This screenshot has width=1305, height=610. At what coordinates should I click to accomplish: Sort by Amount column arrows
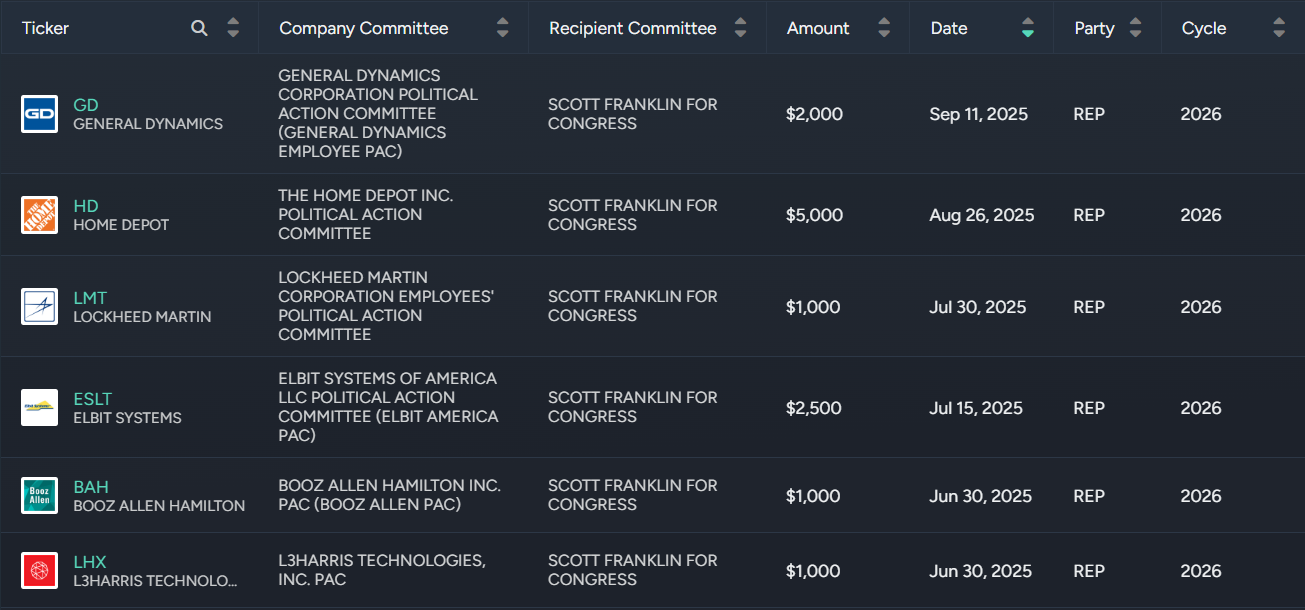pyautogui.click(x=884, y=28)
